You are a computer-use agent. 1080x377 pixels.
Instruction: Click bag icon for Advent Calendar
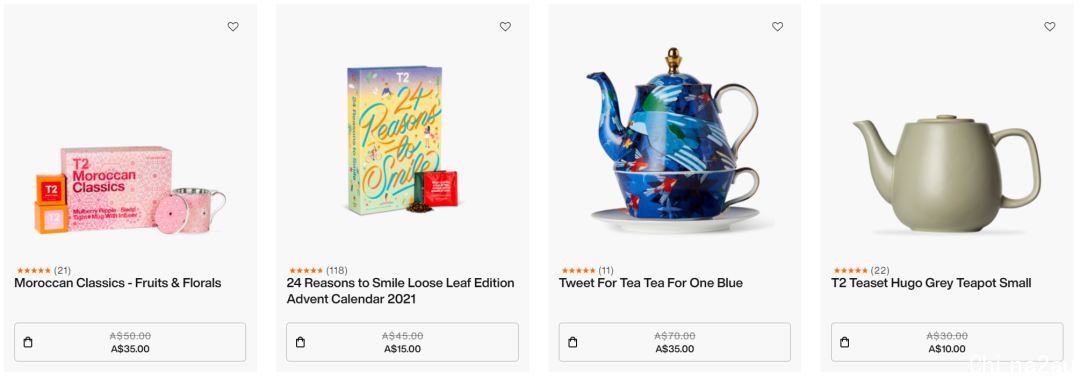pyautogui.click(x=300, y=342)
